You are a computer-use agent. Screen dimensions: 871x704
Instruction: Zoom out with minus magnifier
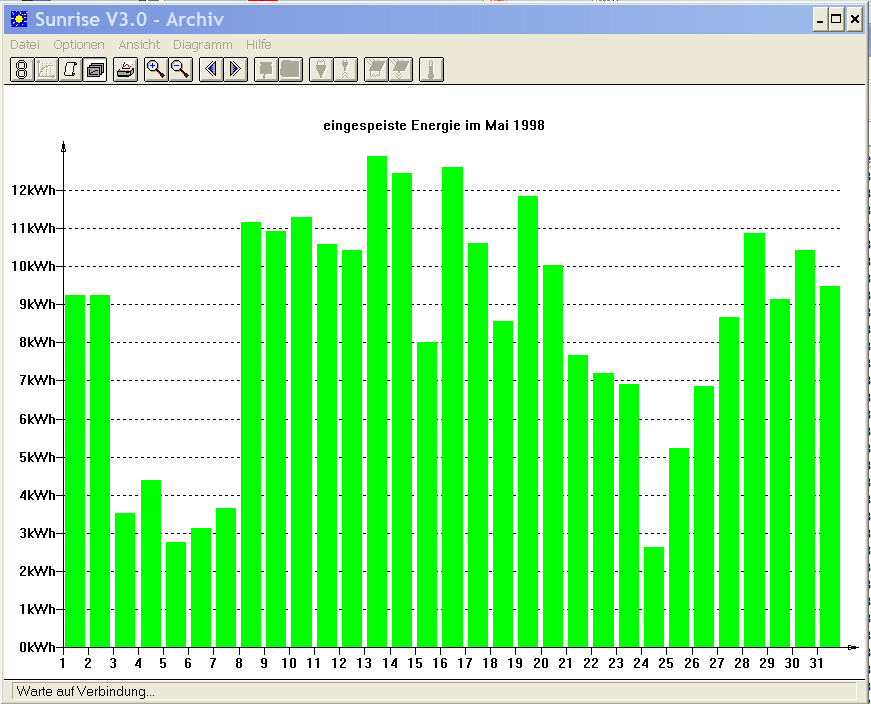181,70
